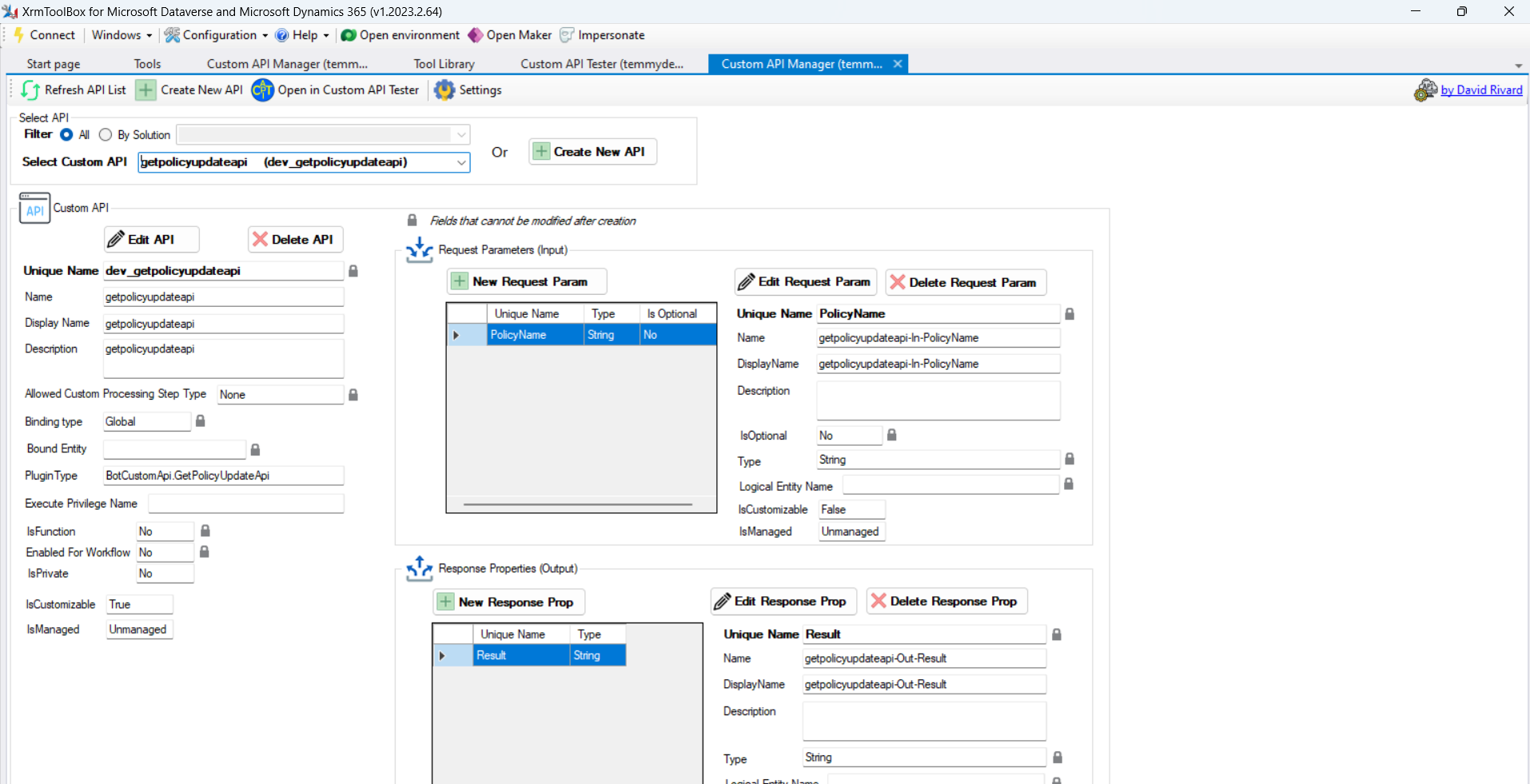Click the Edit Request Param button
Viewport: 1530px width, 784px height.
(806, 282)
